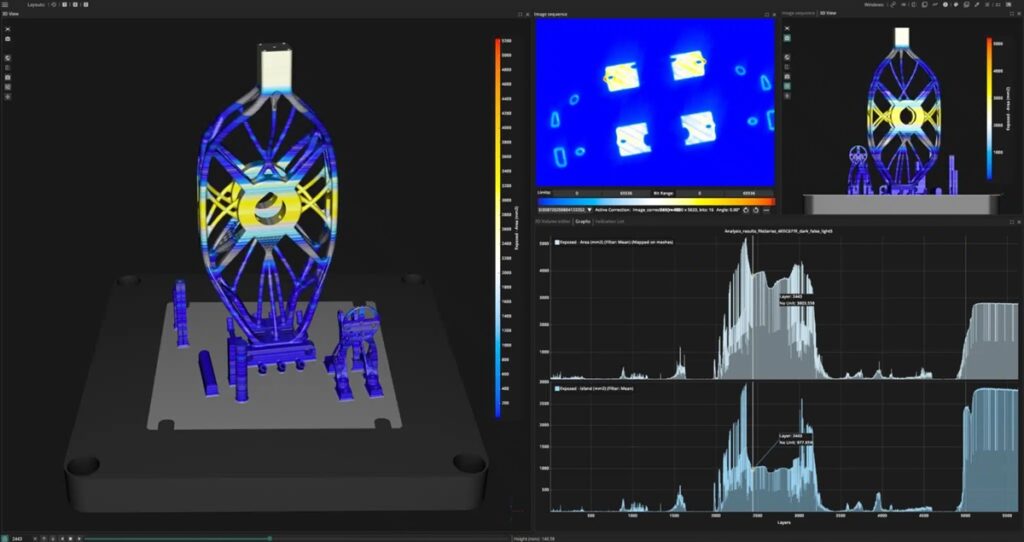Viewport: 1024px width, 542px height.
Task: Switch to the Graphic tab
Action: pos(581,221)
